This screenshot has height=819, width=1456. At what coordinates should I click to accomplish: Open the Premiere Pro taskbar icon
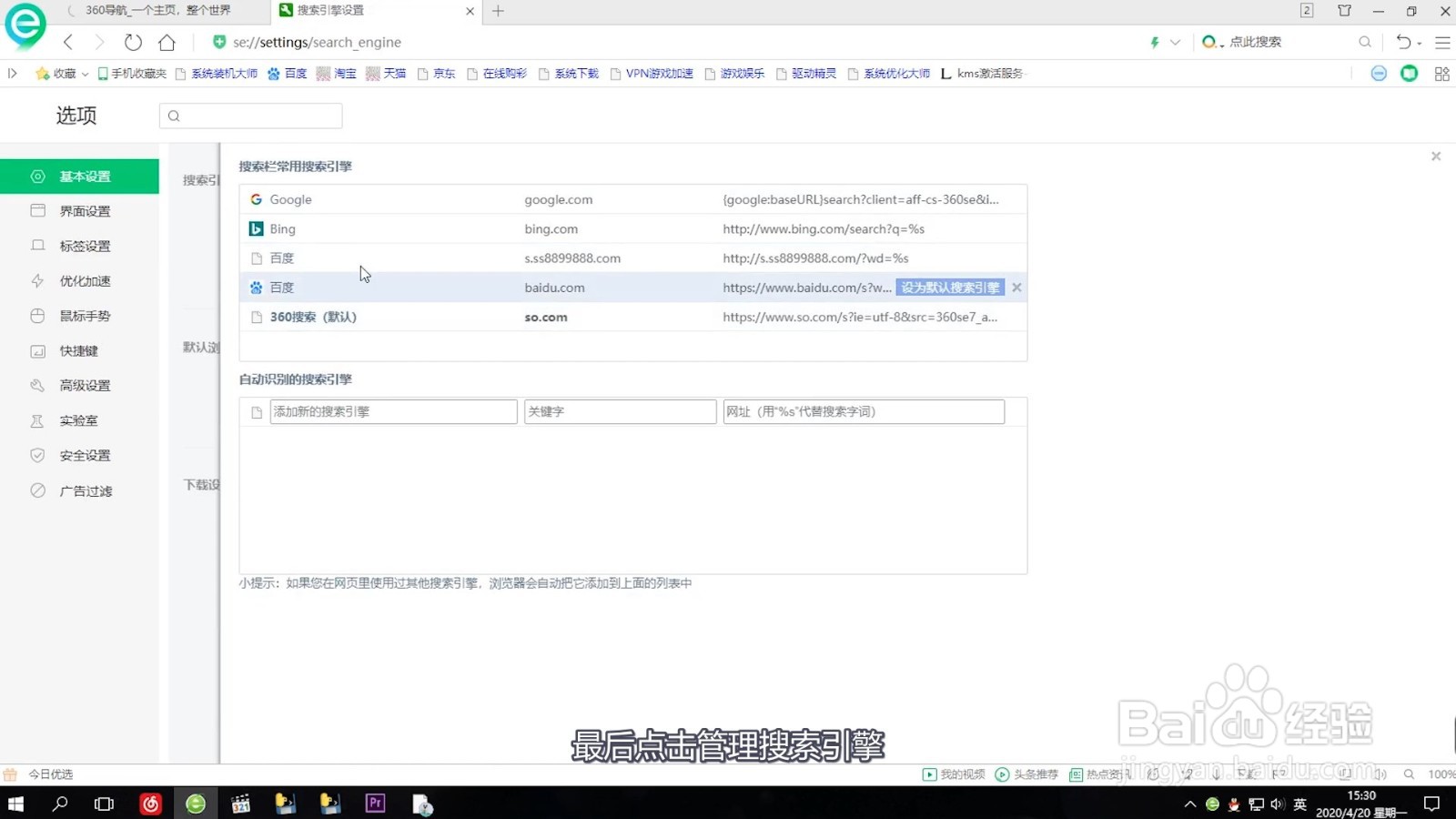[375, 804]
